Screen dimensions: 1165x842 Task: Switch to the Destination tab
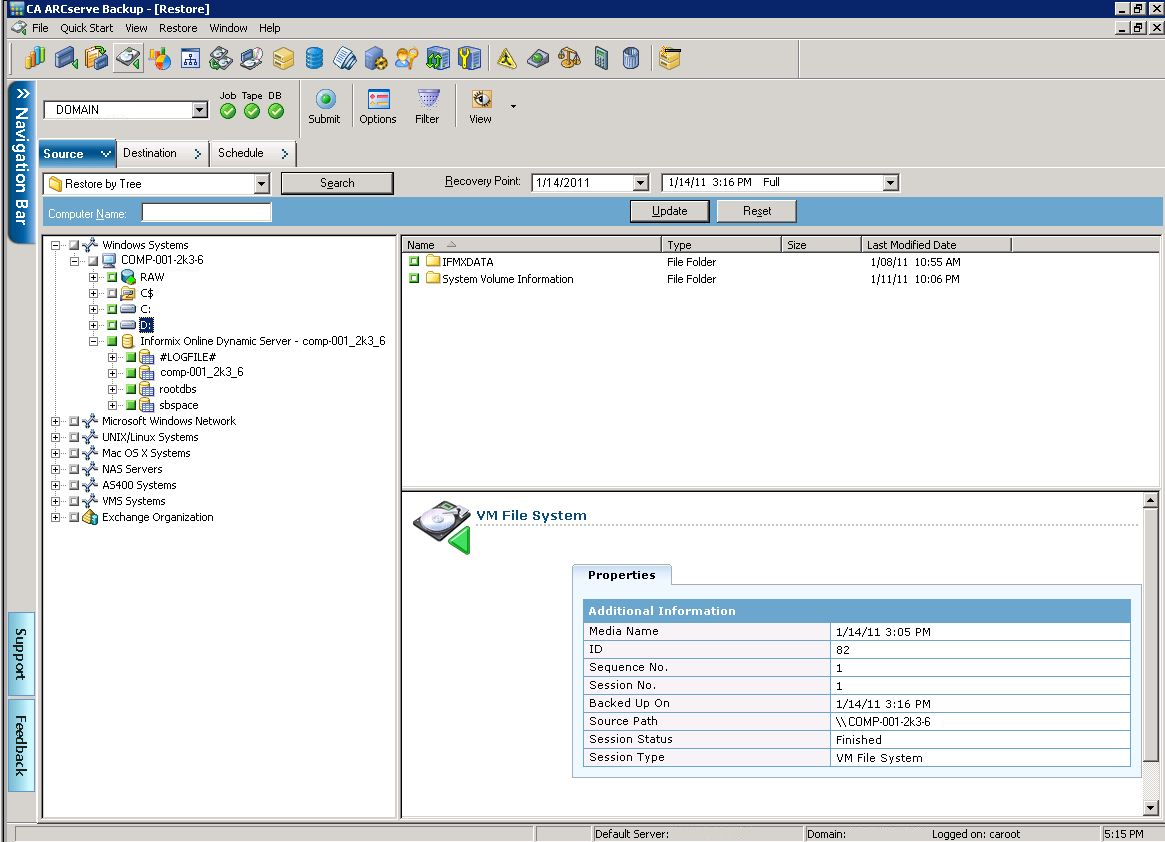tap(152, 153)
